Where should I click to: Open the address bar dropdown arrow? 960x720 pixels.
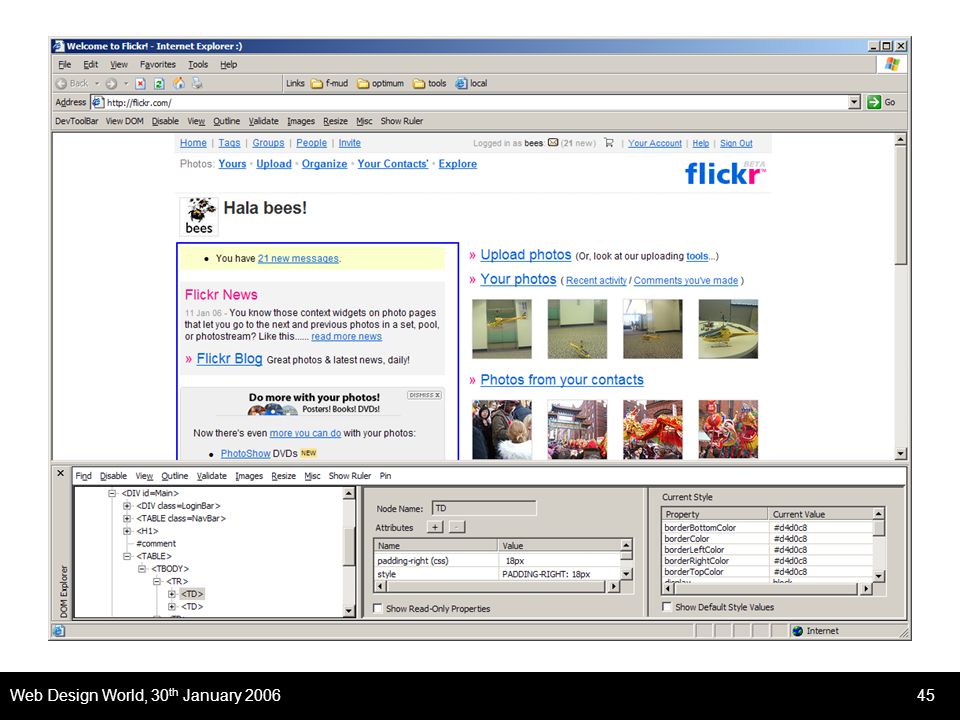pyautogui.click(x=855, y=102)
